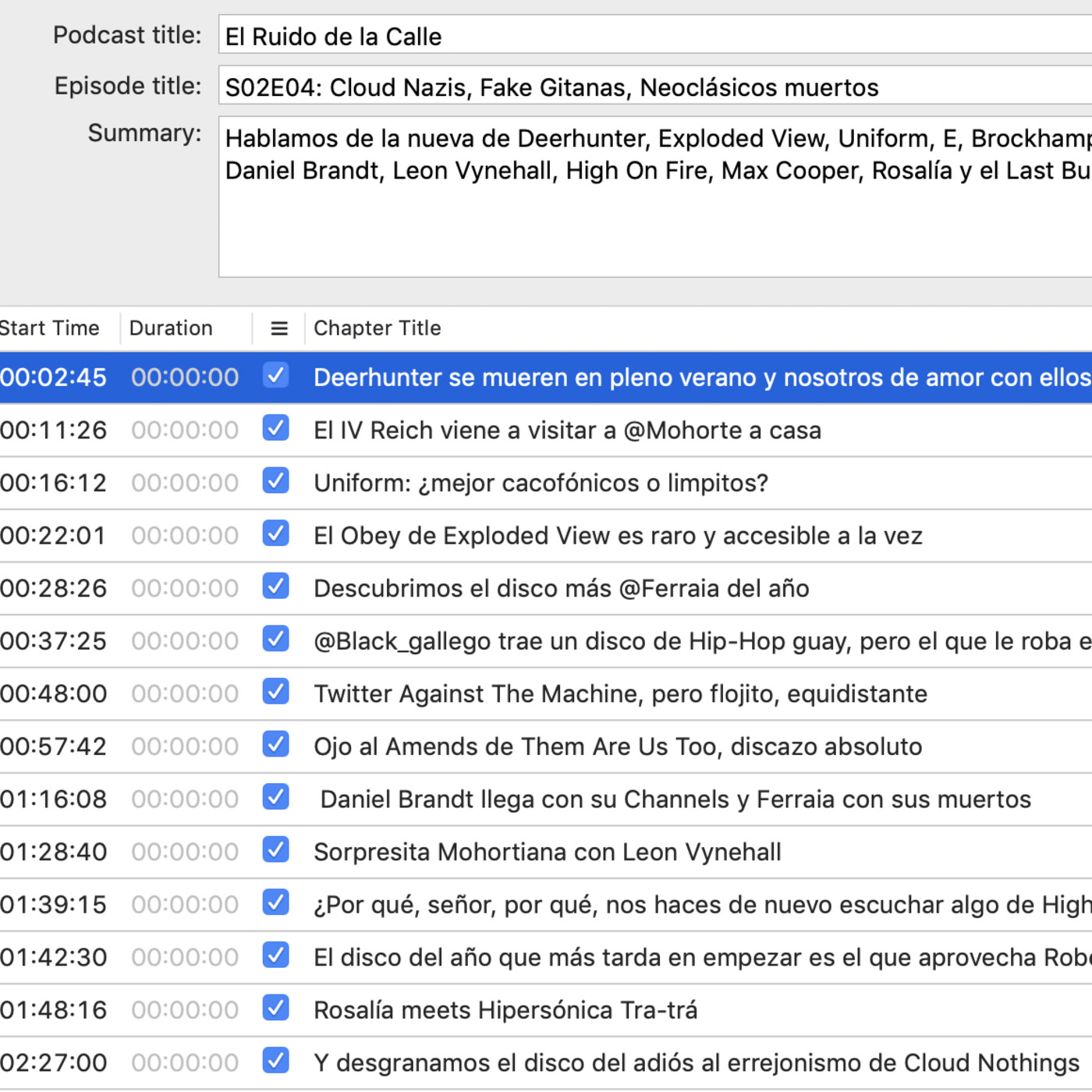The height and width of the screenshot is (1092, 1092).
Task: Toggle checkbox for El IV Reich chapter
Action: point(276,429)
